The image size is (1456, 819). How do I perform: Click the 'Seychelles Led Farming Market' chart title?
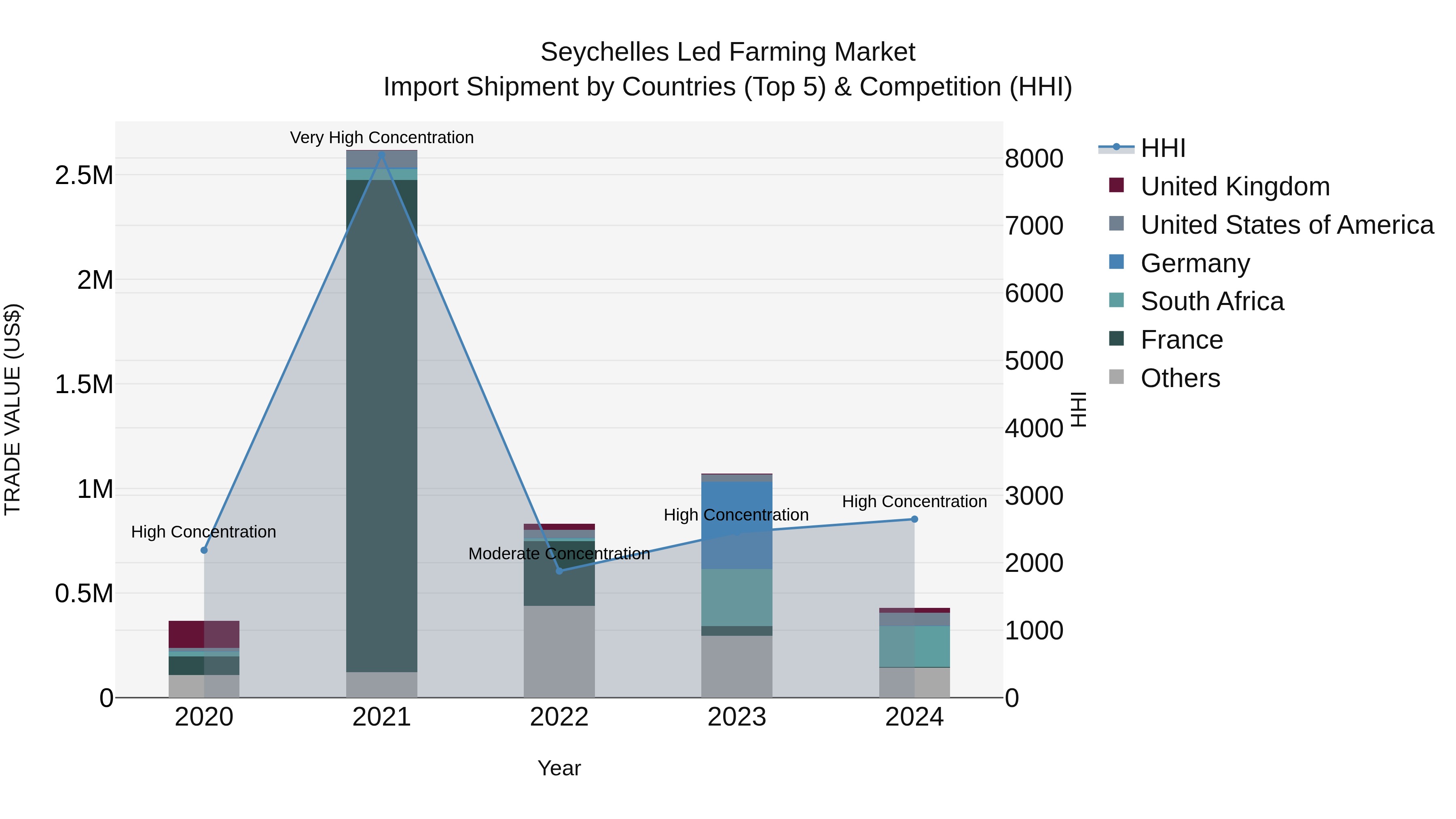coord(728,52)
